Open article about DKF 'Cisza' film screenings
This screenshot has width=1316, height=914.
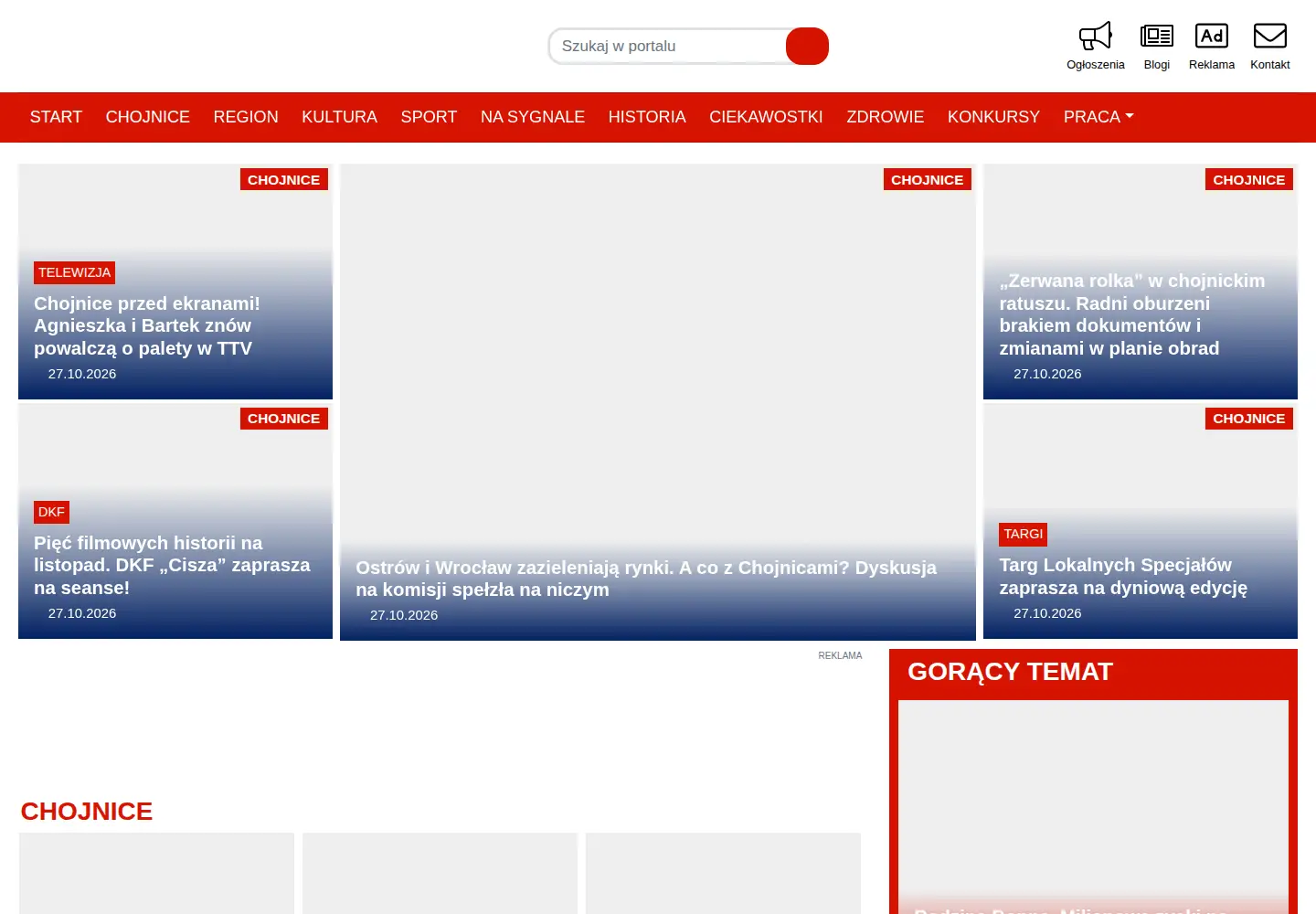click(x=172, y=565)
